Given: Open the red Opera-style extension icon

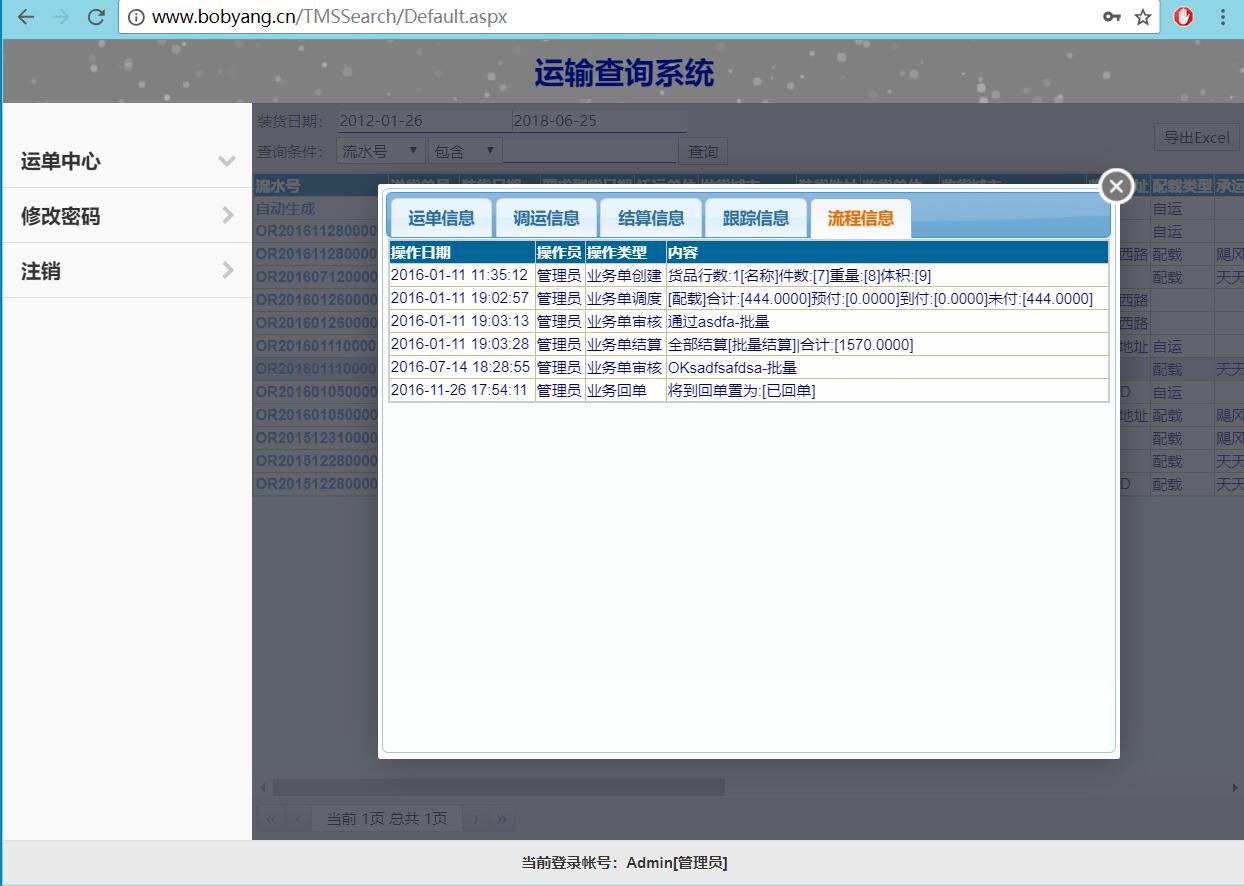Looking at the screenshot, I should [1183, 17].
